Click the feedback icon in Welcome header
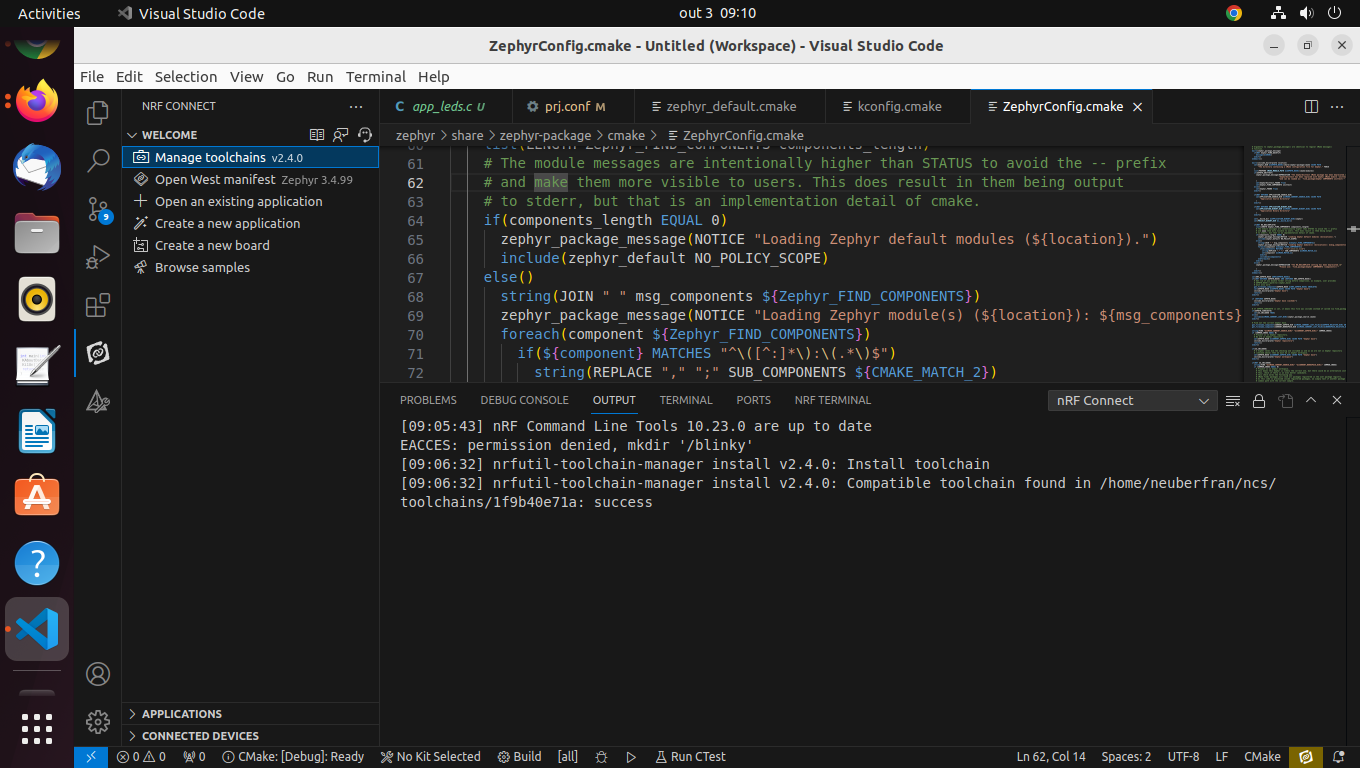Viewport: 1360px width, 768px height. coord(341,134)
